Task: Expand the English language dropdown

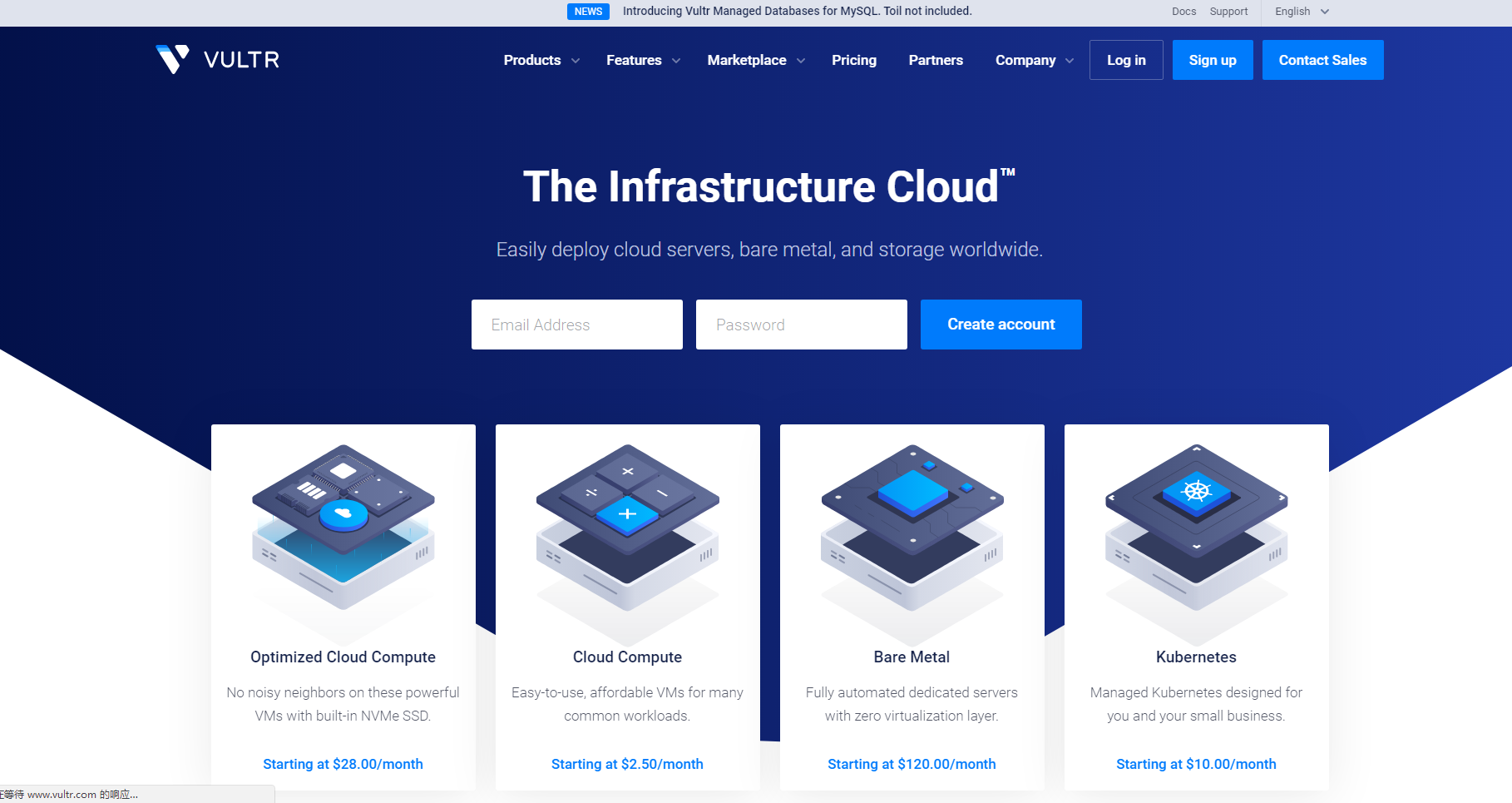Action: pyautogui.click(x=1302, y=12)
